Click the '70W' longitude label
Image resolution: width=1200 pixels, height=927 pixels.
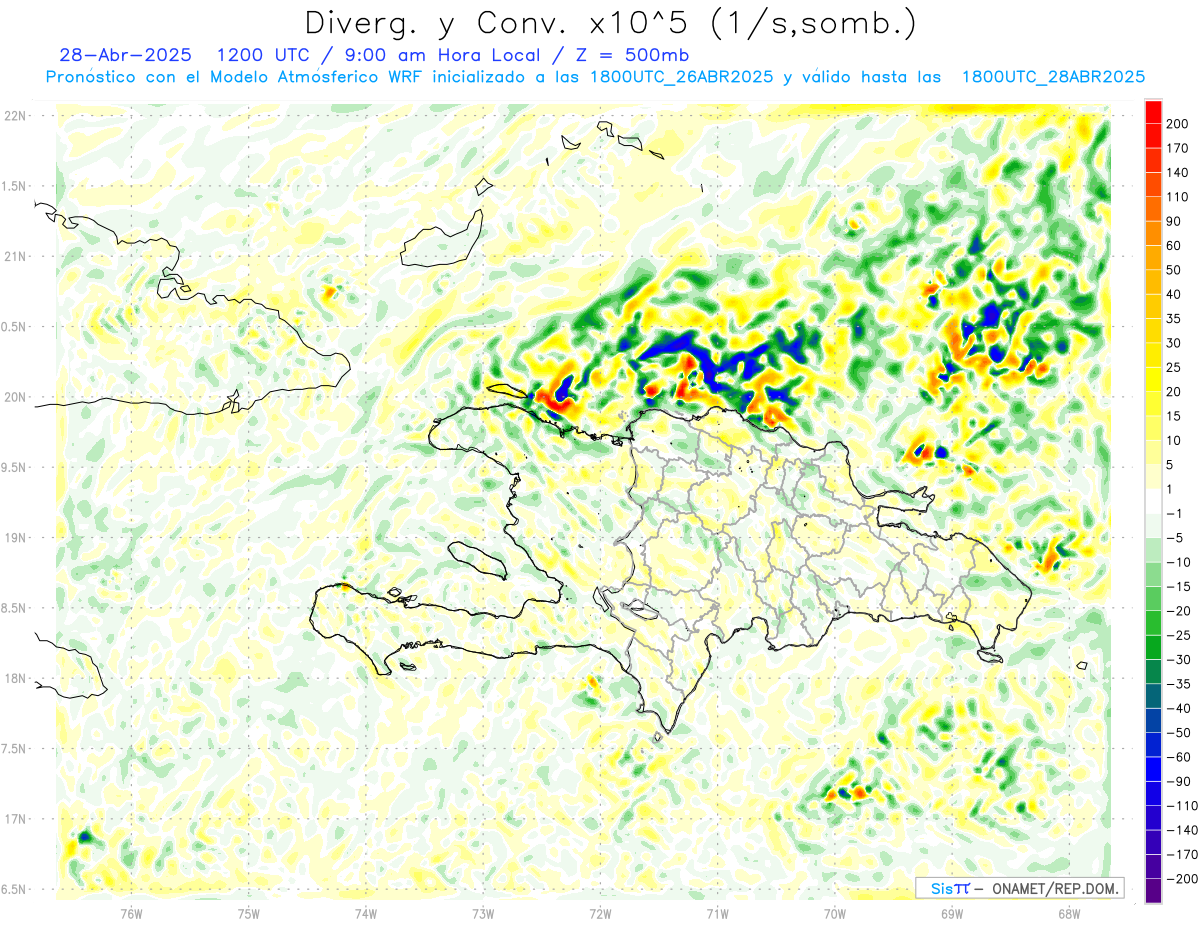(x=835, y=913)
